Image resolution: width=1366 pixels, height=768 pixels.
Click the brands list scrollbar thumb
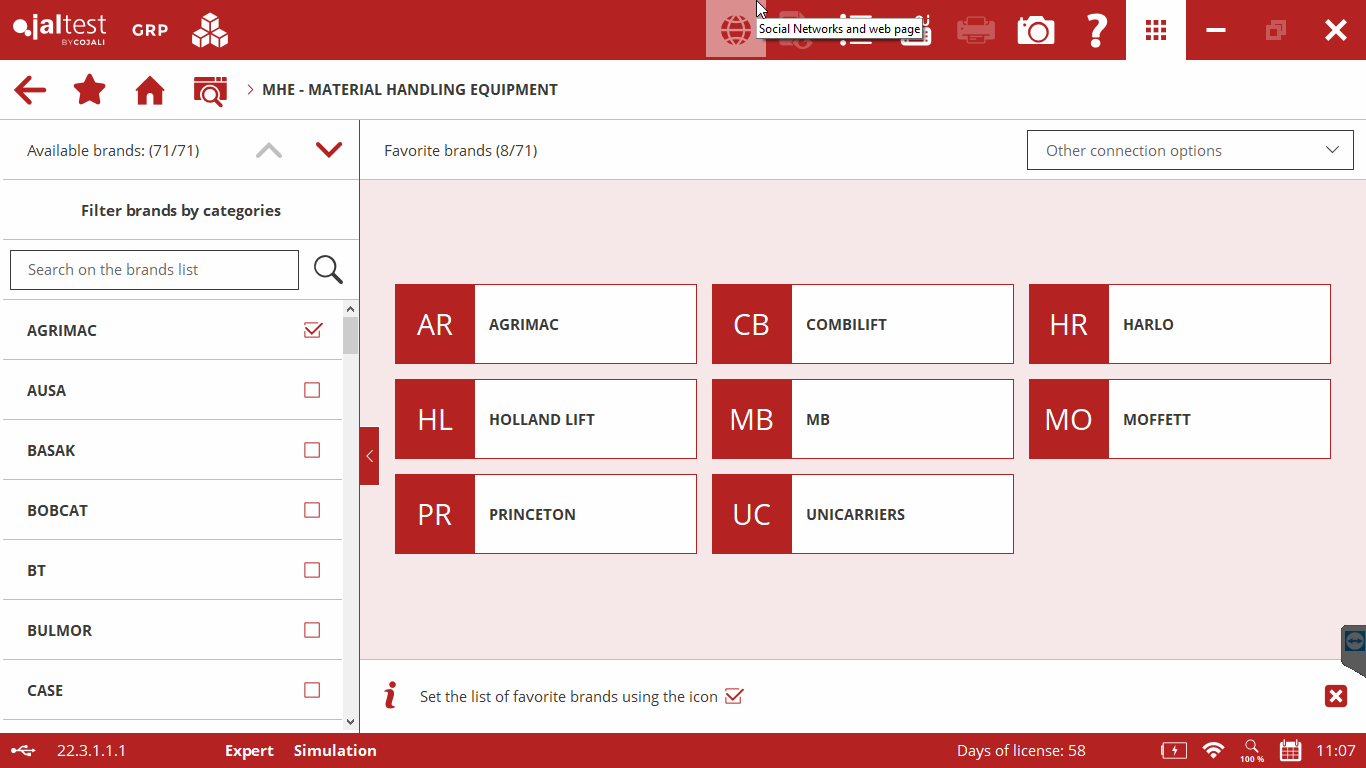350,336
